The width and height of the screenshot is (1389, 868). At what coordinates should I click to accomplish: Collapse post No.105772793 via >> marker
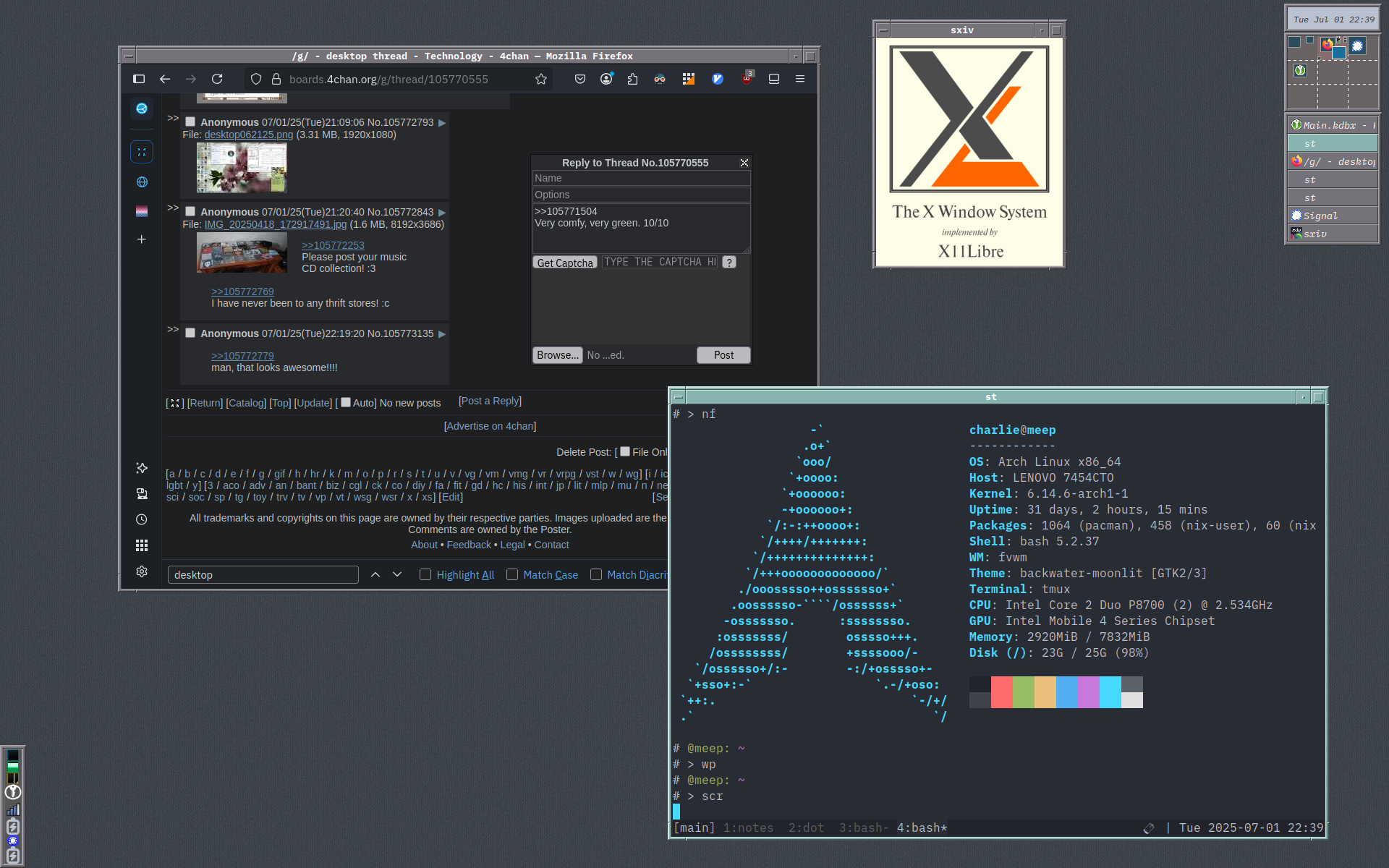pos(173,118)
